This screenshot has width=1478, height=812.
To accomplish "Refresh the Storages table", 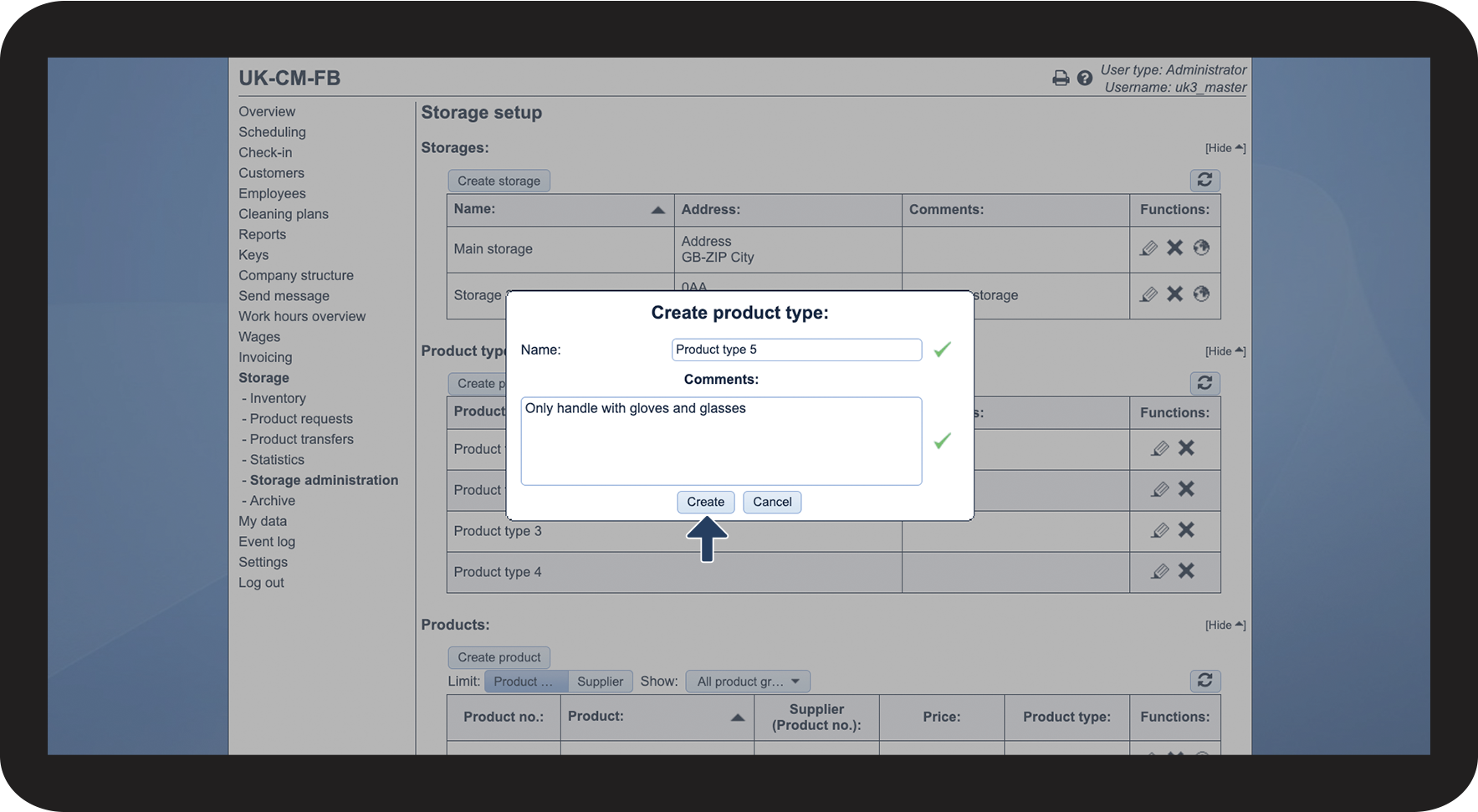I will pyautogui.click(x=1204, y=180).
